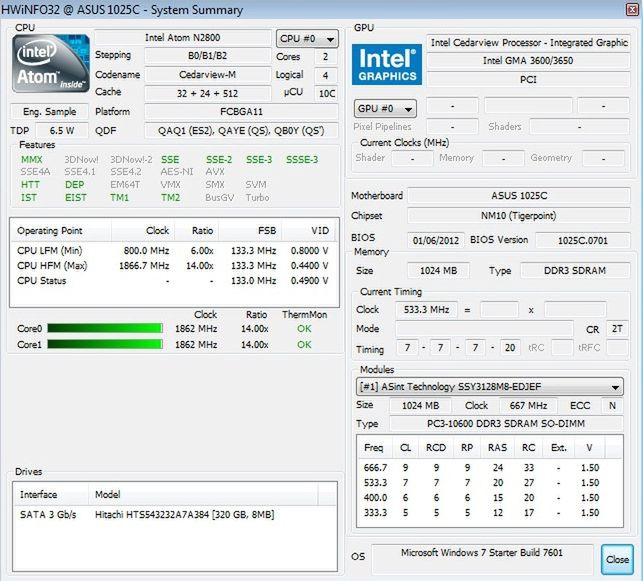This screenshot has height=581, width=643.
Task: Click the Core1 load bar
Action: [x=105, y=344]
